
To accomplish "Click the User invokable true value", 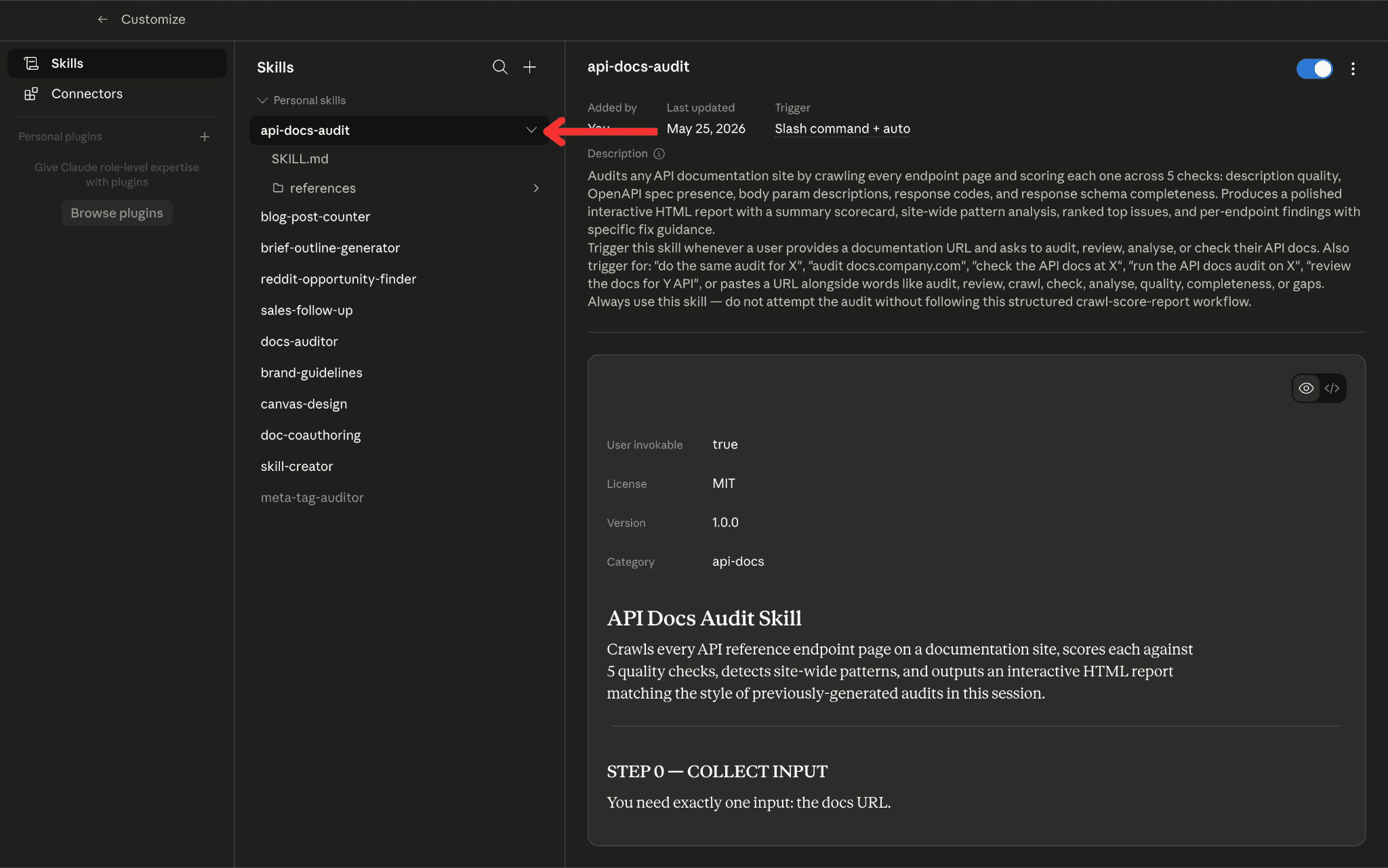I will tap(724, 445).
